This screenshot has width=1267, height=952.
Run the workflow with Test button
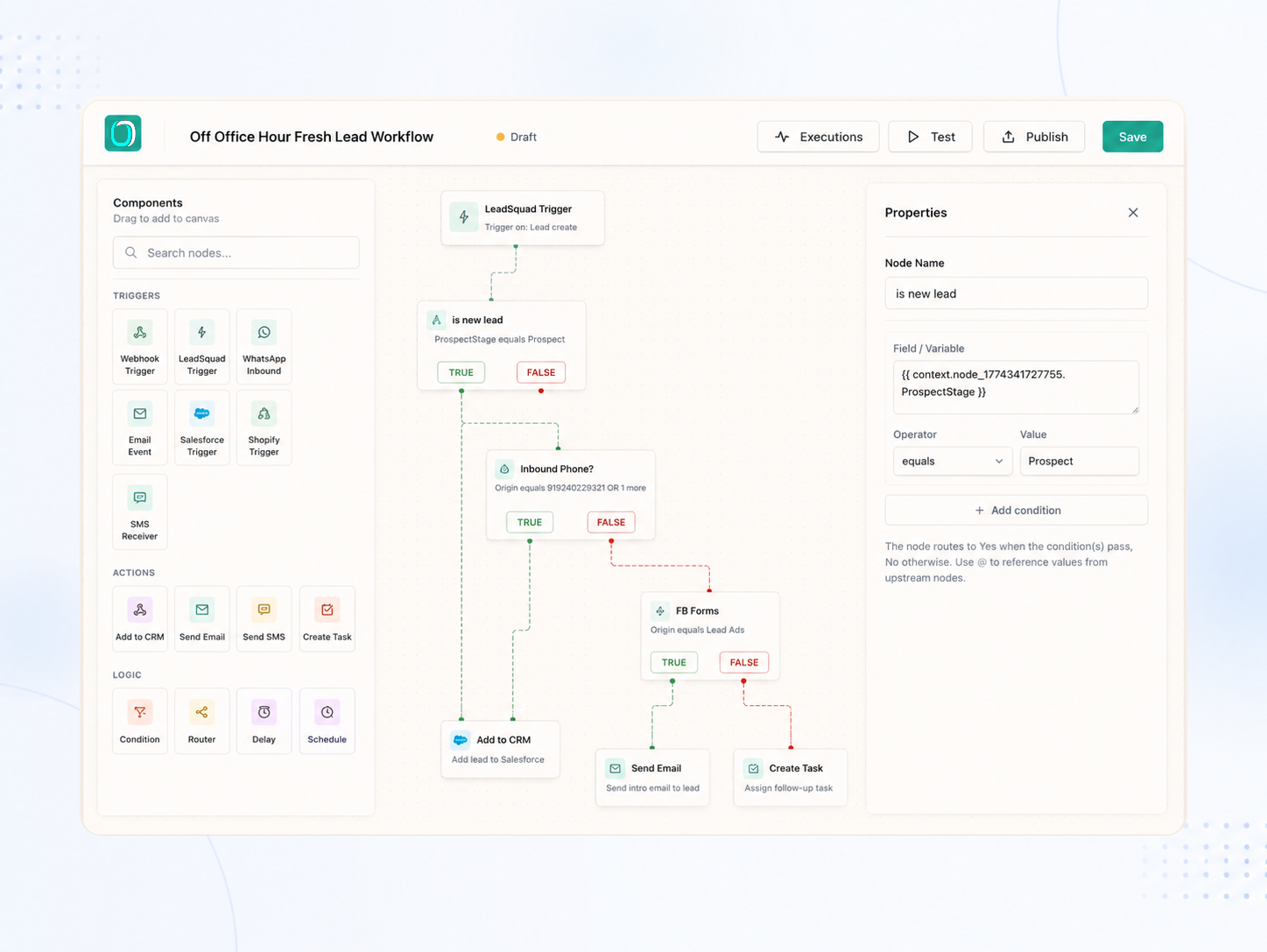pos(930,137)
